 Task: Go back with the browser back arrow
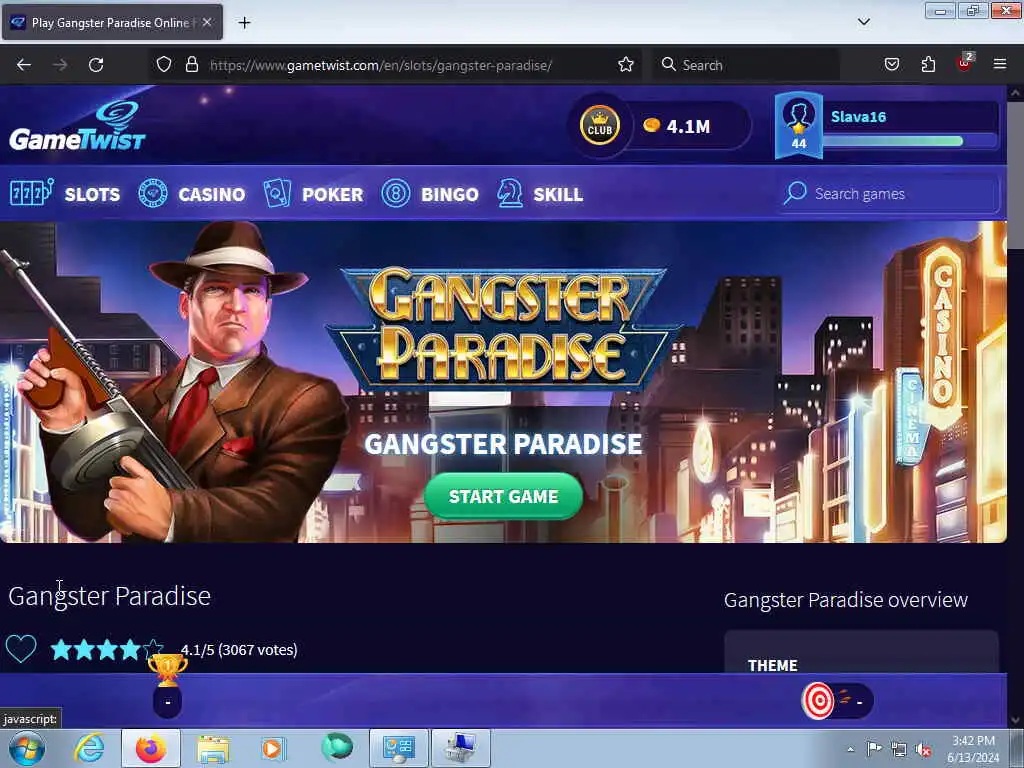[x=24, y=65]
